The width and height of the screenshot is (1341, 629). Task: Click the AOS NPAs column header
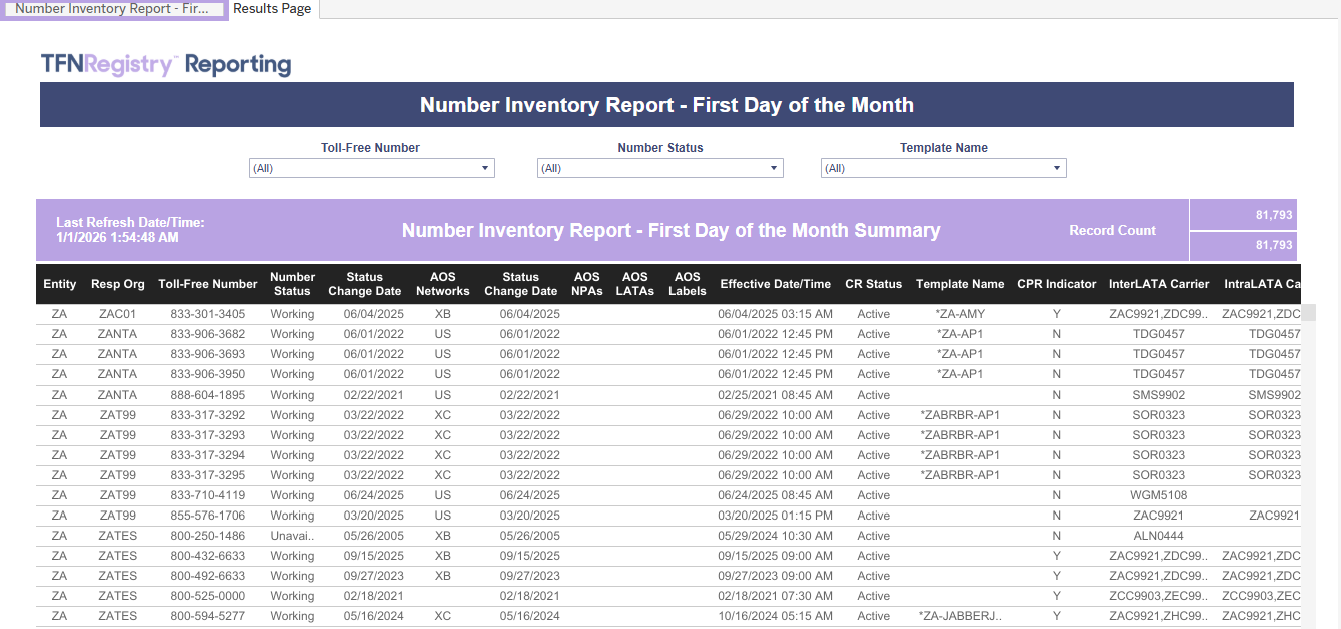click(587, 284)
